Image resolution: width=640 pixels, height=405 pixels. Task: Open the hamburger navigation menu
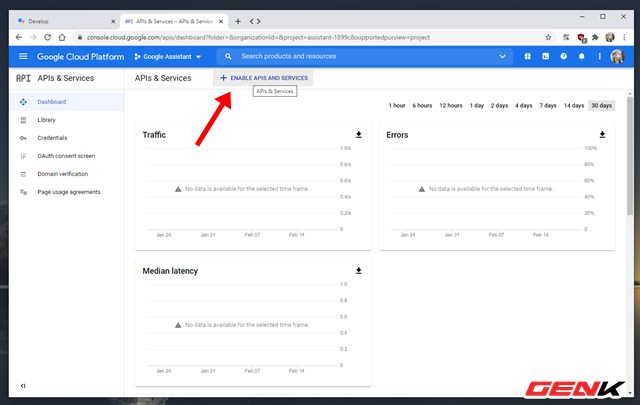tap(23, 56)
